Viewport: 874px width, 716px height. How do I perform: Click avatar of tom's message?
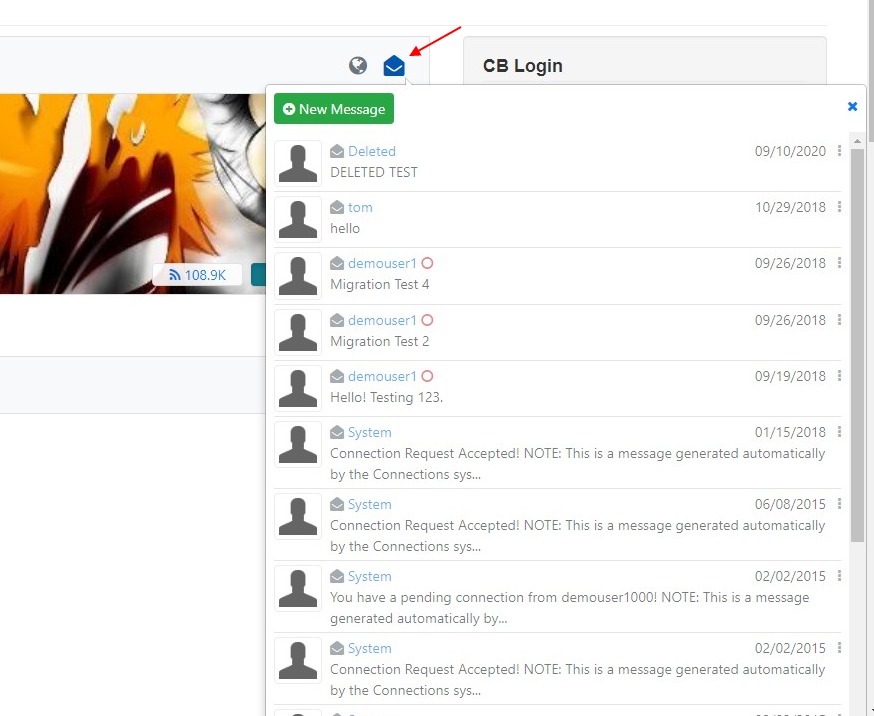click(x=298, y=220)
